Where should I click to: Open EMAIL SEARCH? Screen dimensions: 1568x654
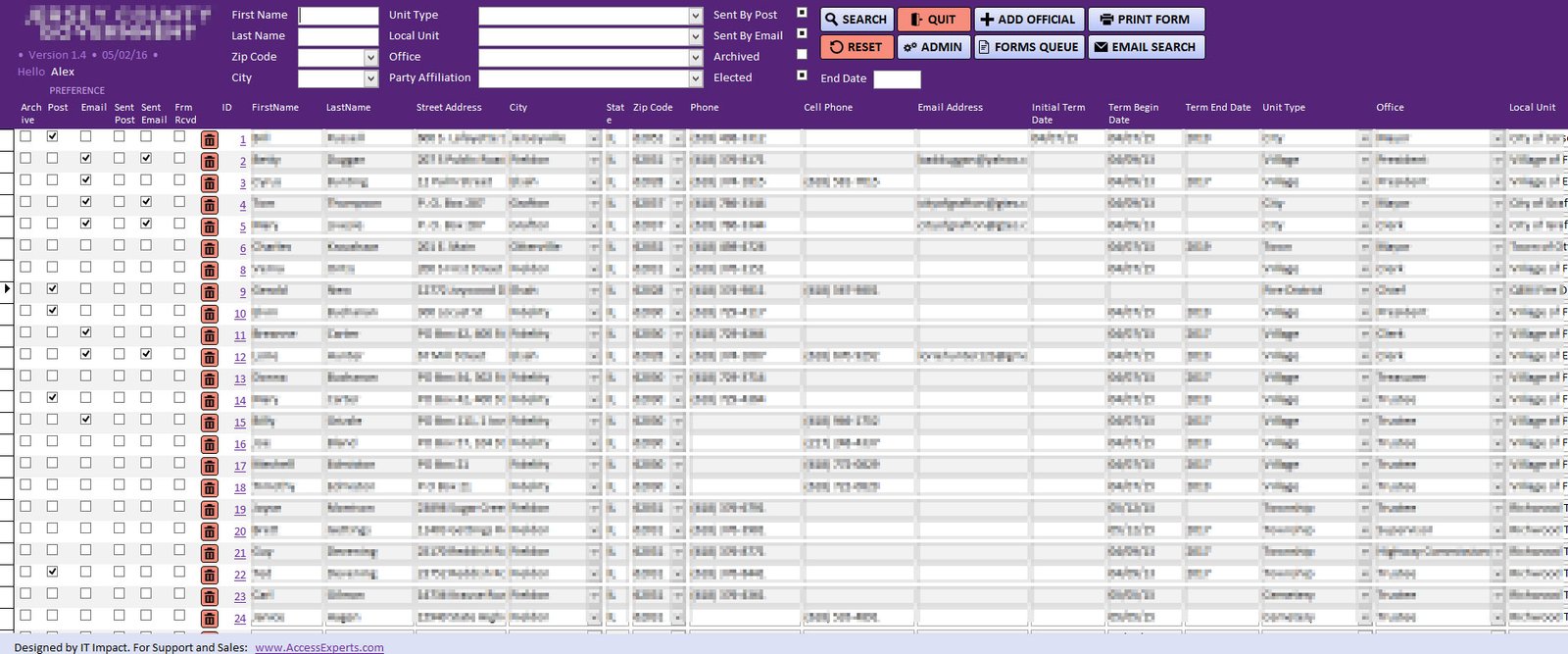point(1146,47)
